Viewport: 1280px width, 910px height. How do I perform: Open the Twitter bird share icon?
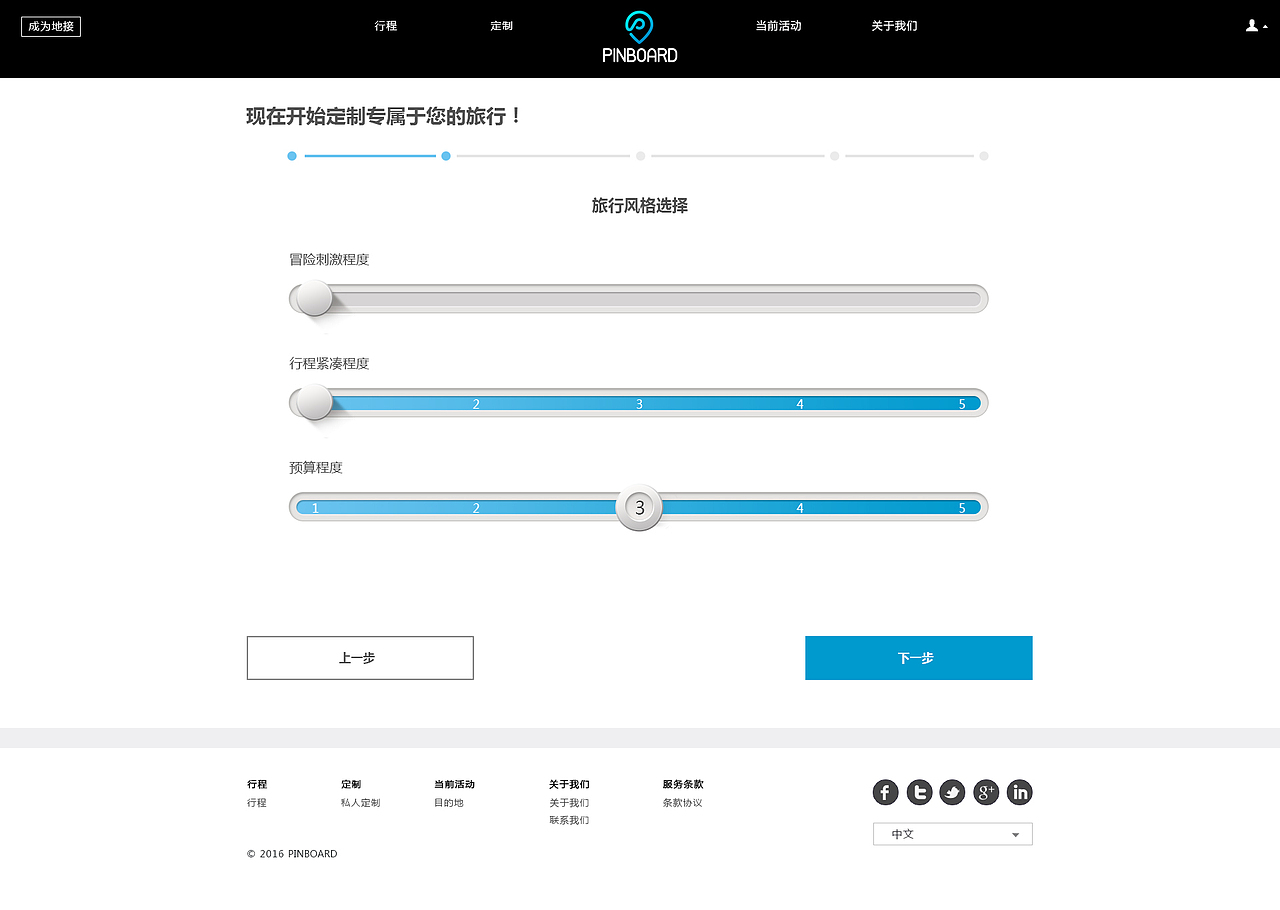[x=952, y=792]
